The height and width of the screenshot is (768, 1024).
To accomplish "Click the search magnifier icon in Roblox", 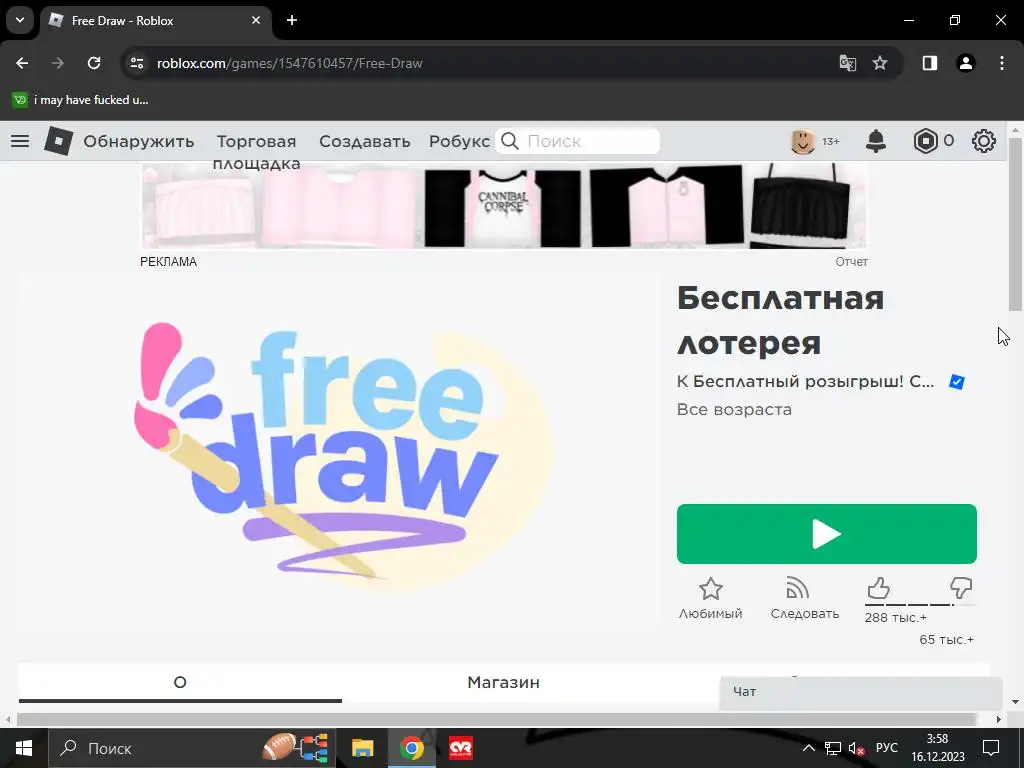I will (x=510, y=141).
